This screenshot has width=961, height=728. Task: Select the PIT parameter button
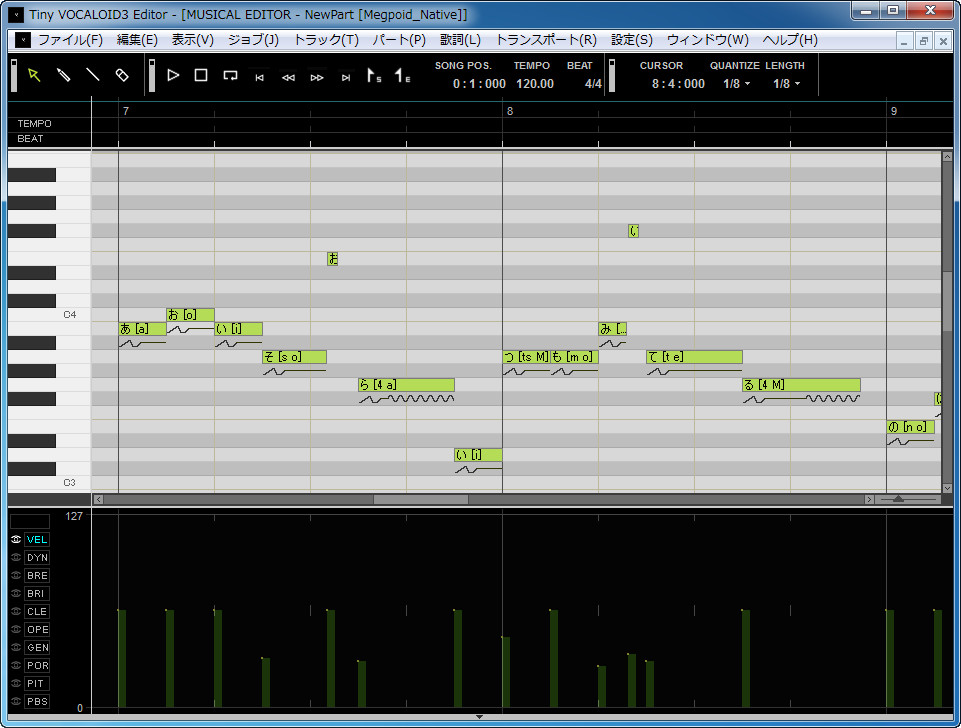click(x=37, y=683)
